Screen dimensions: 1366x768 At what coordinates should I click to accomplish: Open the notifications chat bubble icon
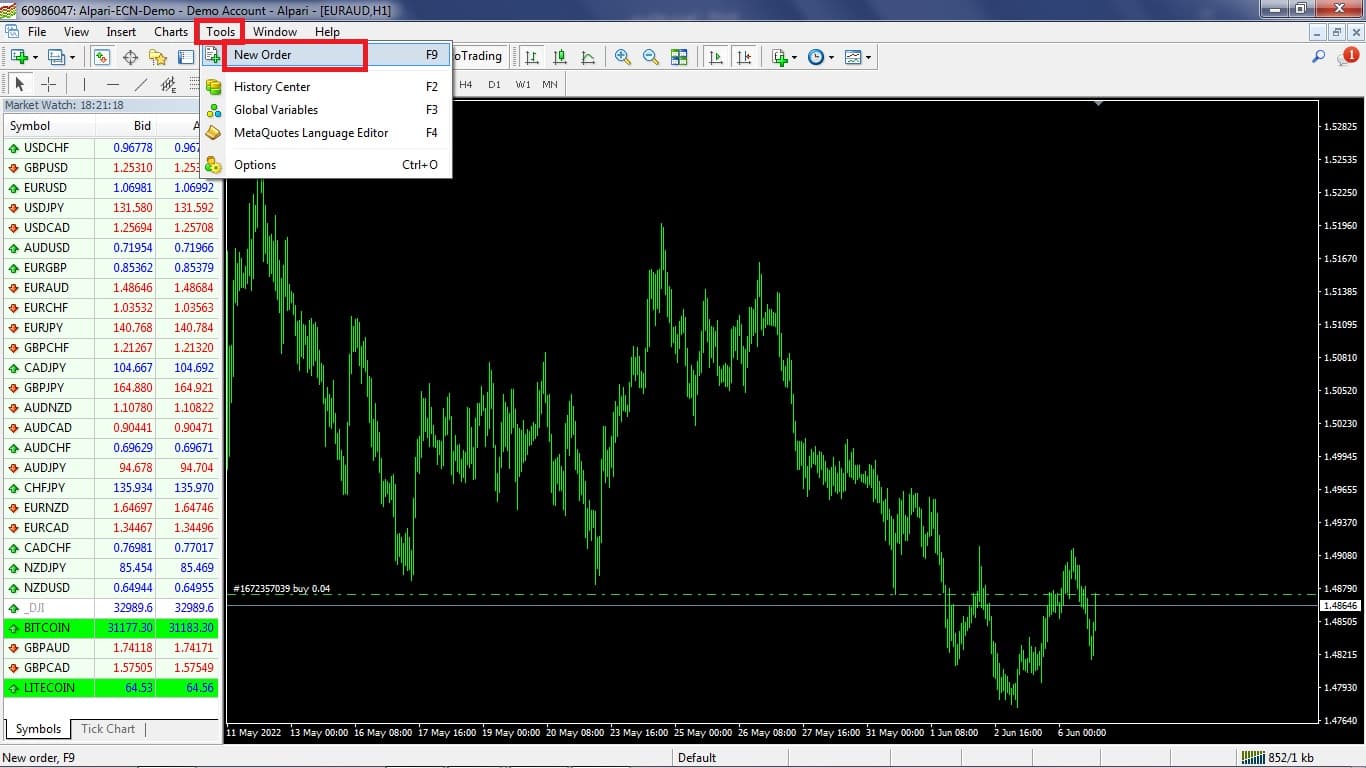1346,57
